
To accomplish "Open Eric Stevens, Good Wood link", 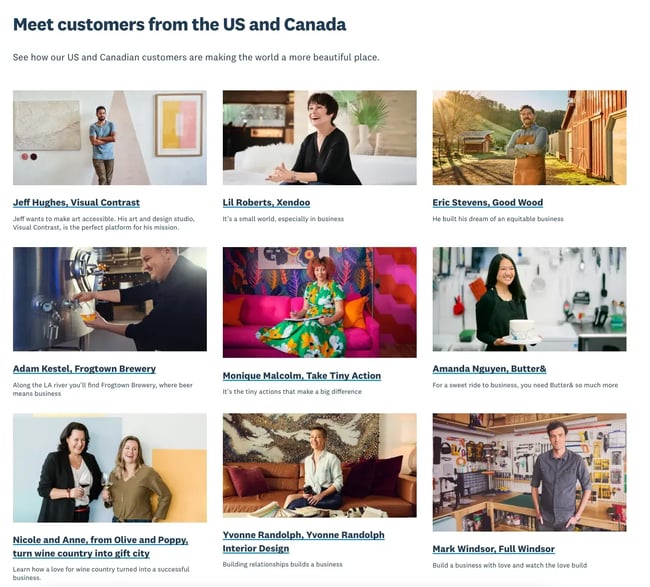I will click(487, 202).
